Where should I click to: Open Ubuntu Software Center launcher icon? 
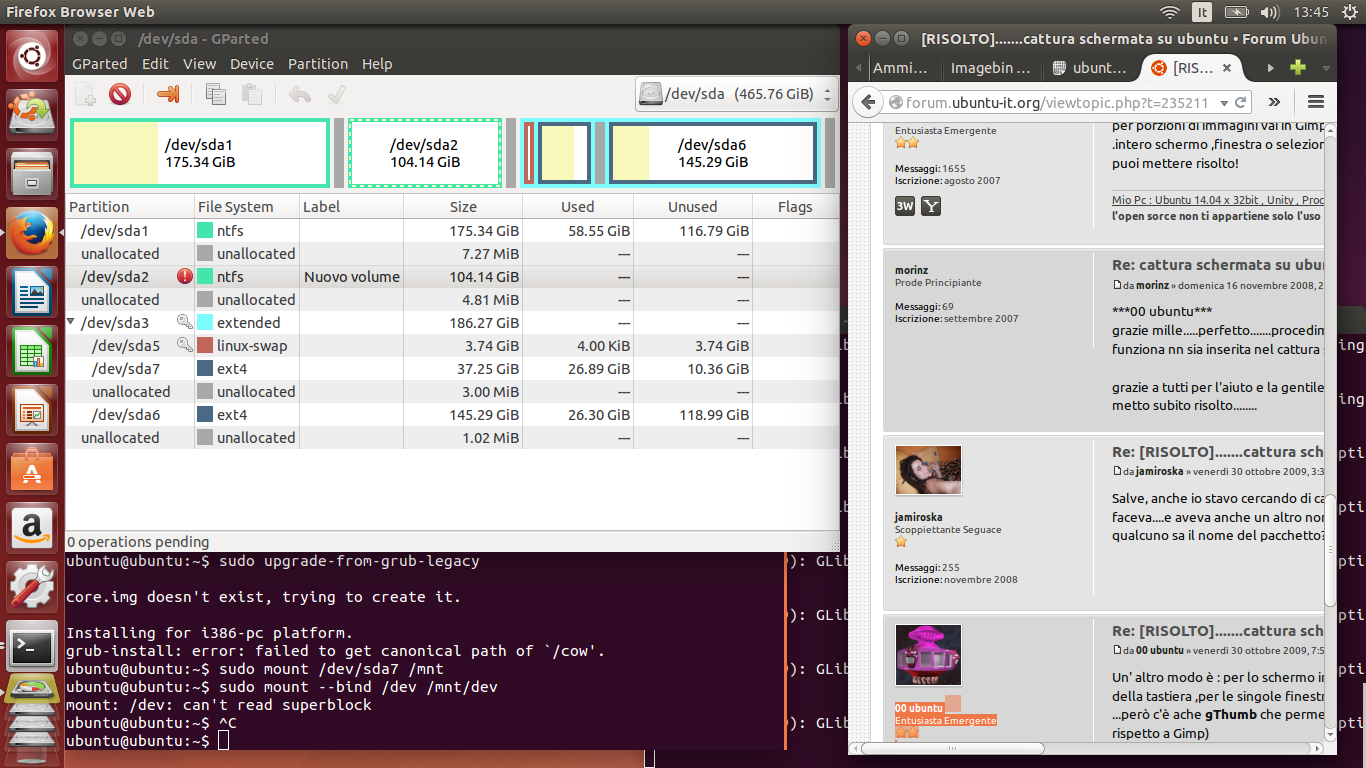(x=33, y=468)
